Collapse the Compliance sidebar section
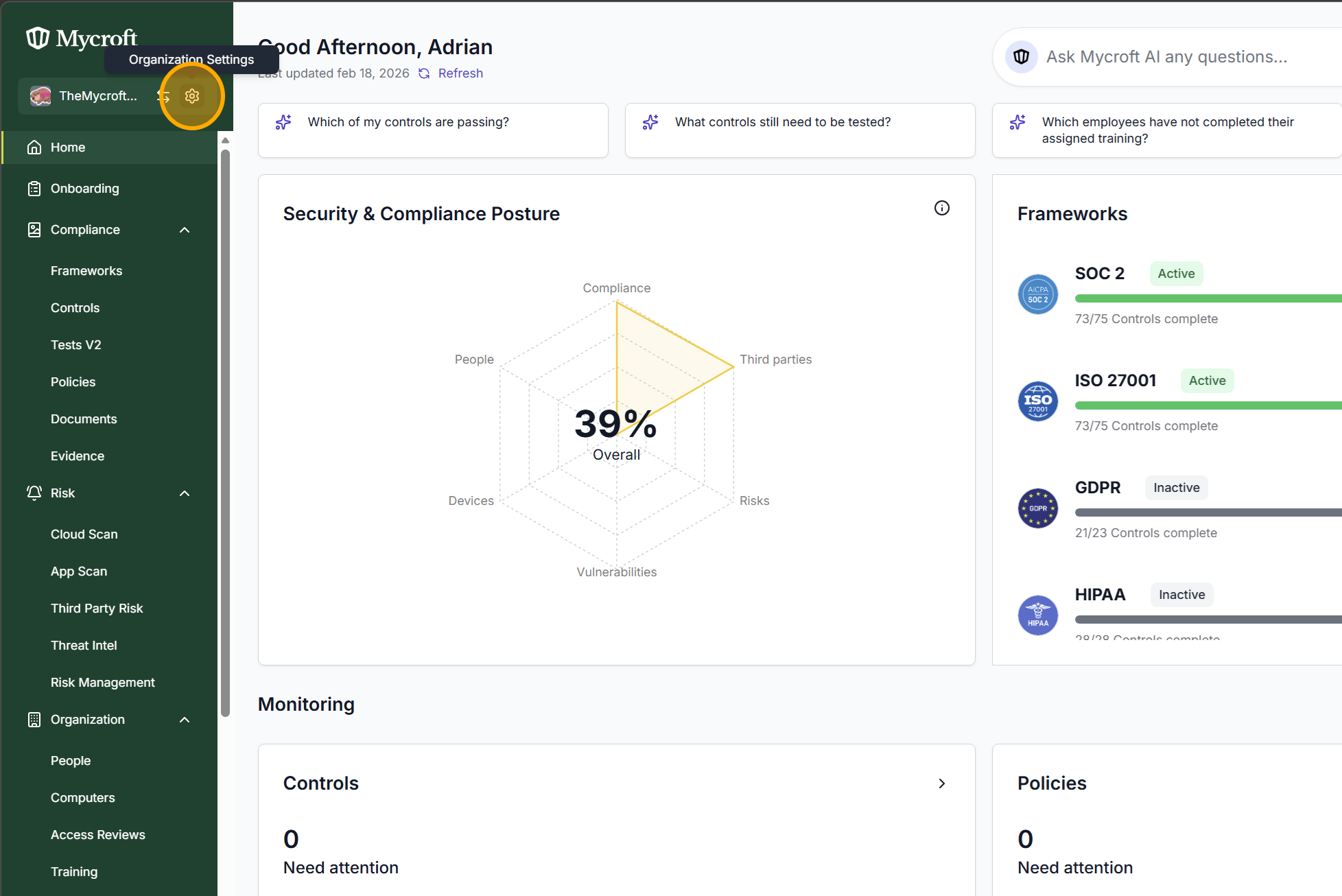 (185, 230)
